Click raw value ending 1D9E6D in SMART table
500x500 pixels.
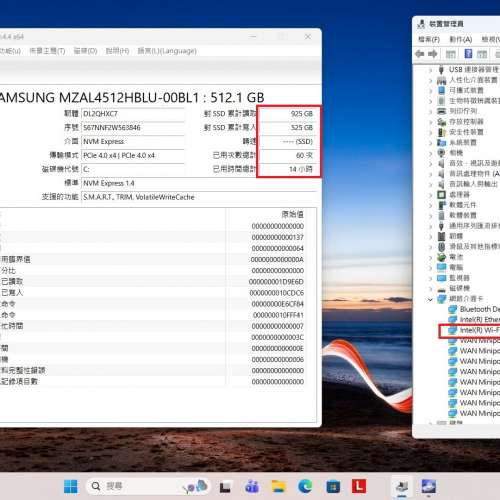point(276,282)
